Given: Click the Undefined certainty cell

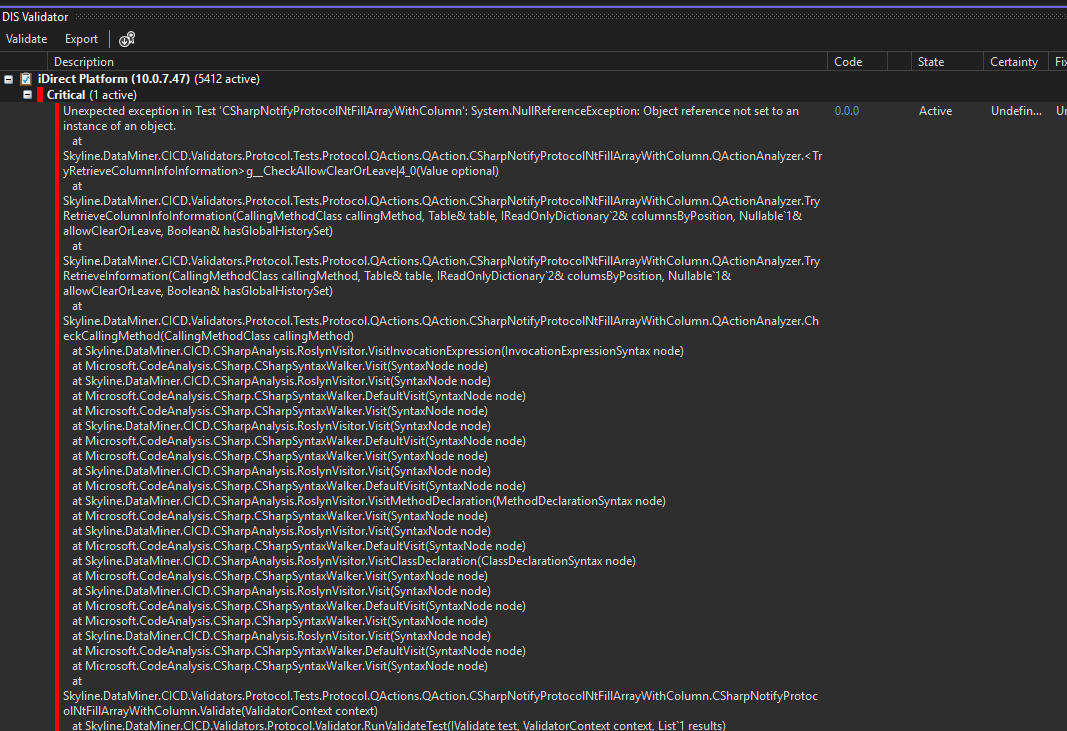Looking at the screenshot, I should [1013, 111].
